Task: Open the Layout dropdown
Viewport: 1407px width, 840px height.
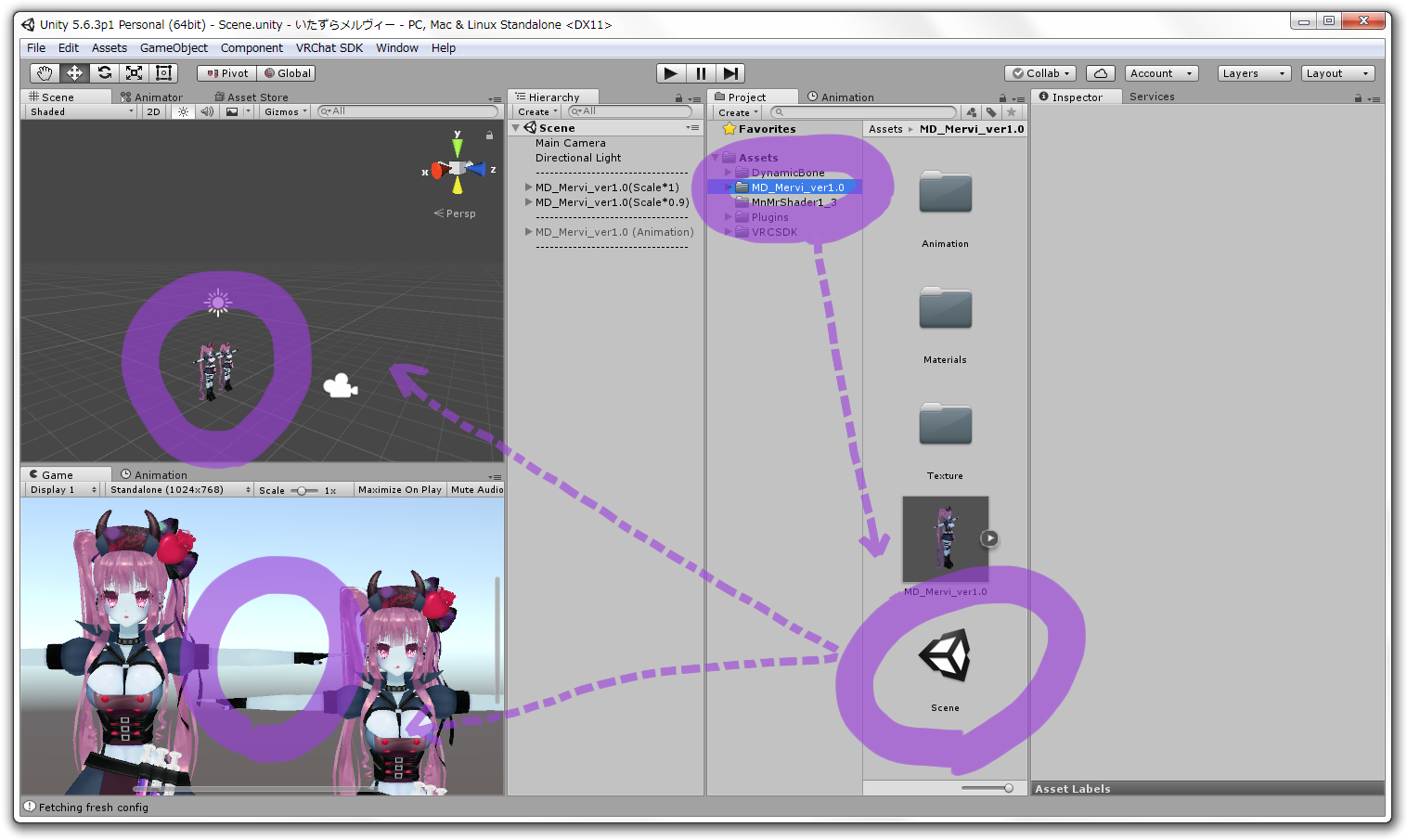Action: point(1337,73)
